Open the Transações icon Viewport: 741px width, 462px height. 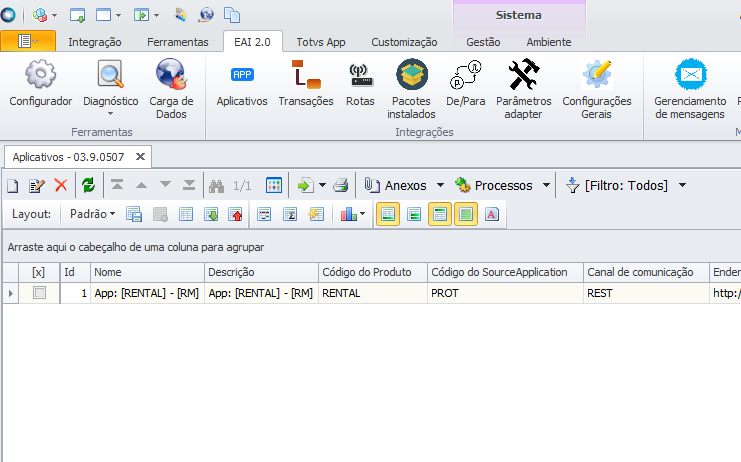306,83
